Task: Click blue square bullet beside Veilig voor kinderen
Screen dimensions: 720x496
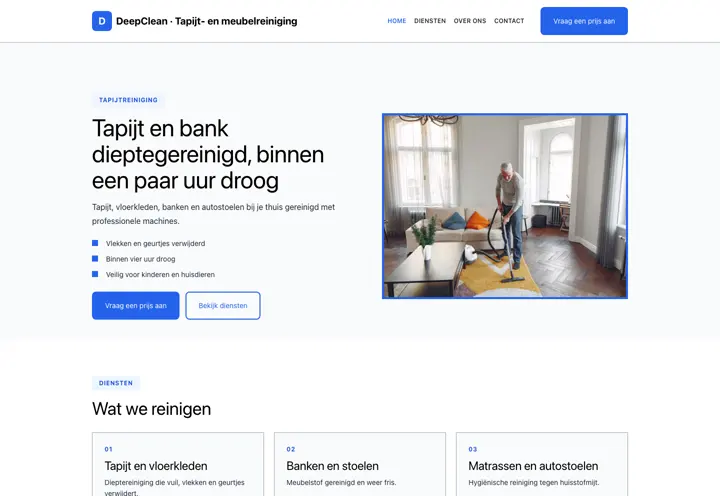Action: 95,274
